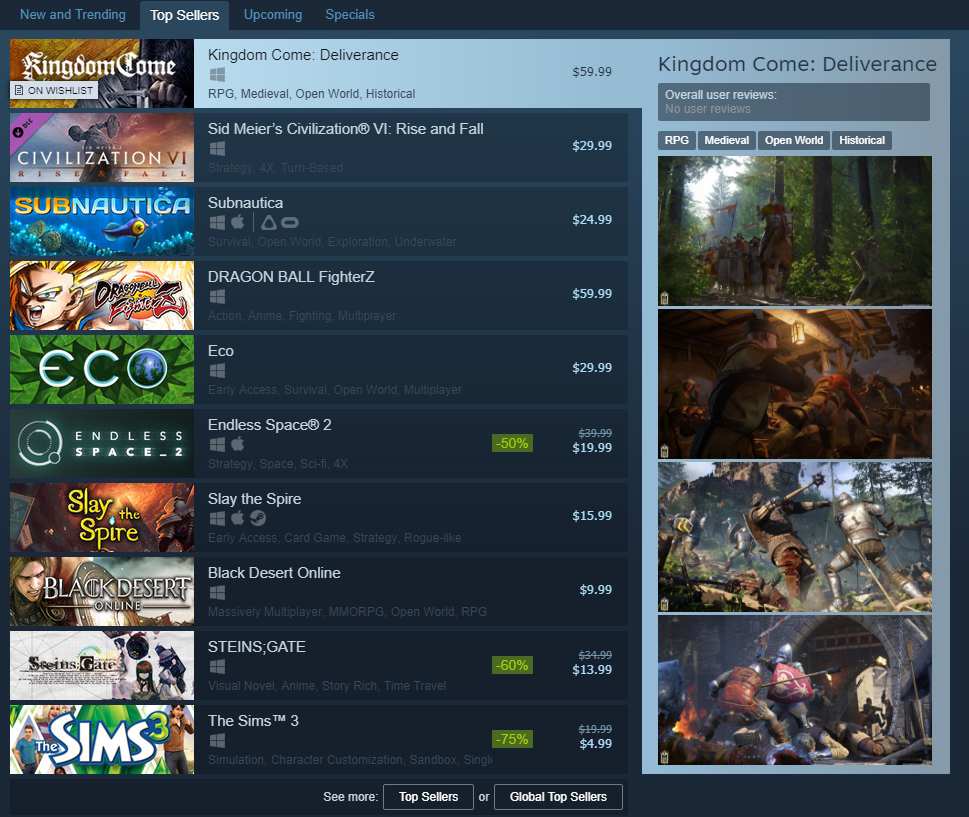Open the Upcoming tab
Viewport: 969px width, 817px height.
tap(273, 14)
